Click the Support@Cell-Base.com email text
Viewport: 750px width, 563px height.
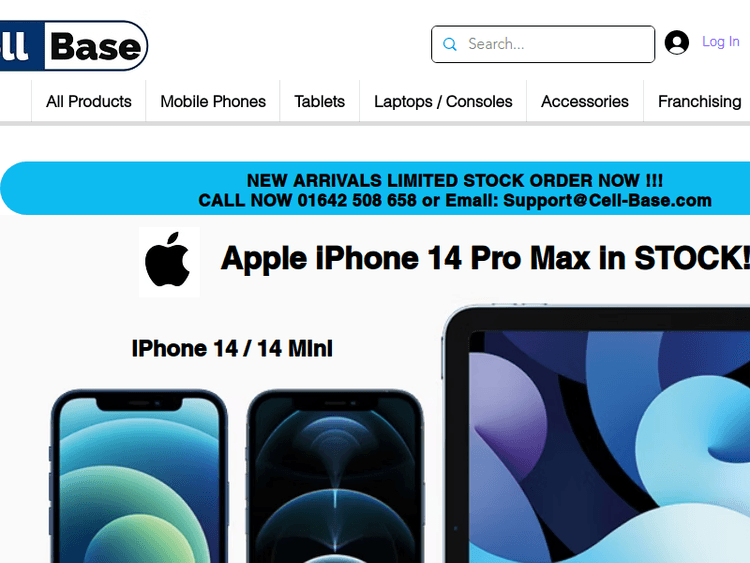point(607,200)
